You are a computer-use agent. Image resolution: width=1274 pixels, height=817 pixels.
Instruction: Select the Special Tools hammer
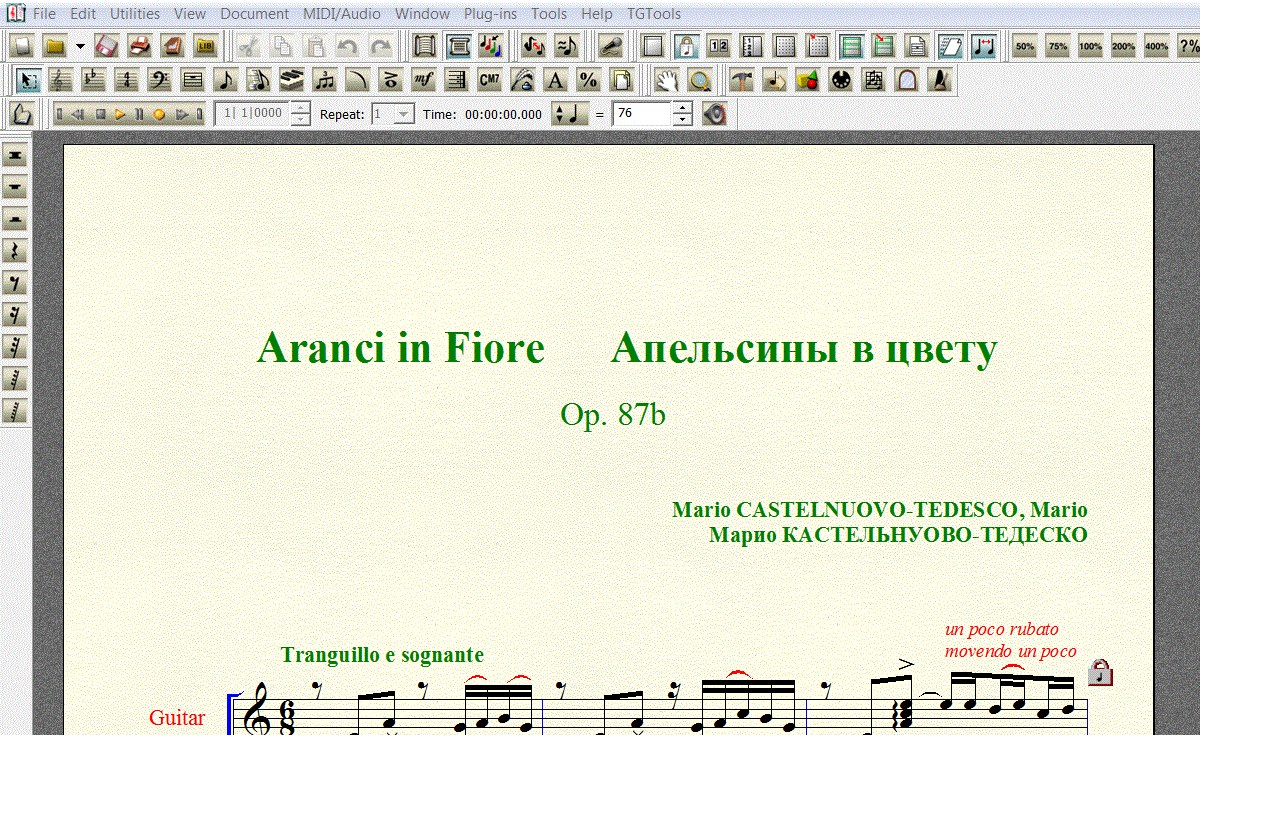click(x=741, y=80)
